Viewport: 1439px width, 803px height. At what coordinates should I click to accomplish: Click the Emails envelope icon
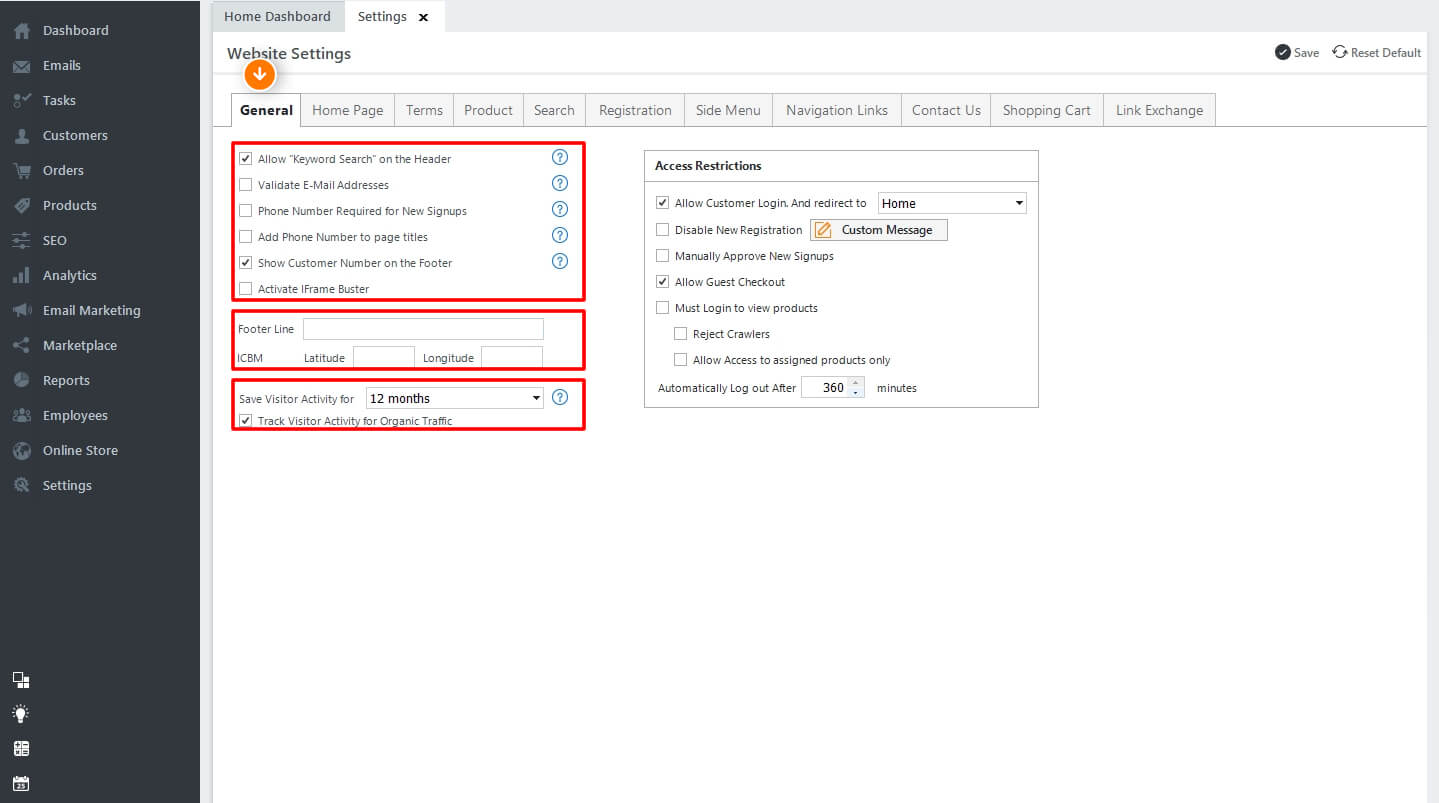click(x=21, y=66)
